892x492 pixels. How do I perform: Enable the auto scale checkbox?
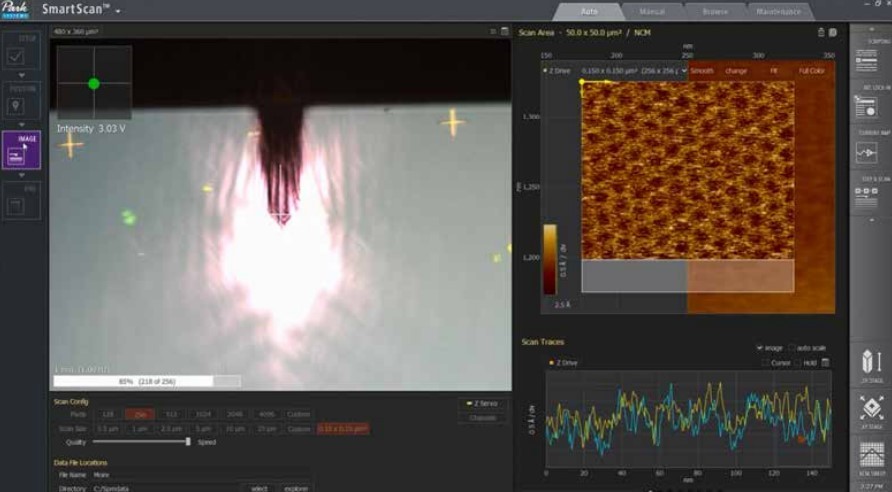(x=793, y=348)
